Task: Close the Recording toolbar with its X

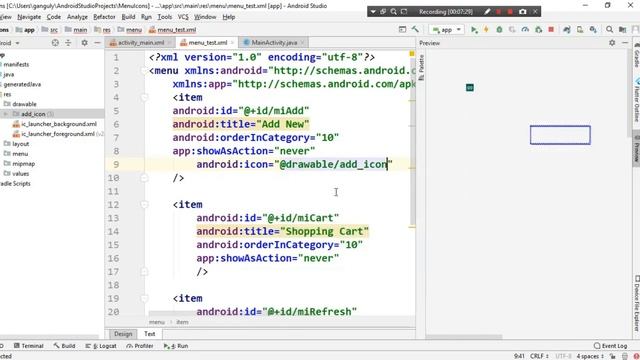Action: click(535, 11)
